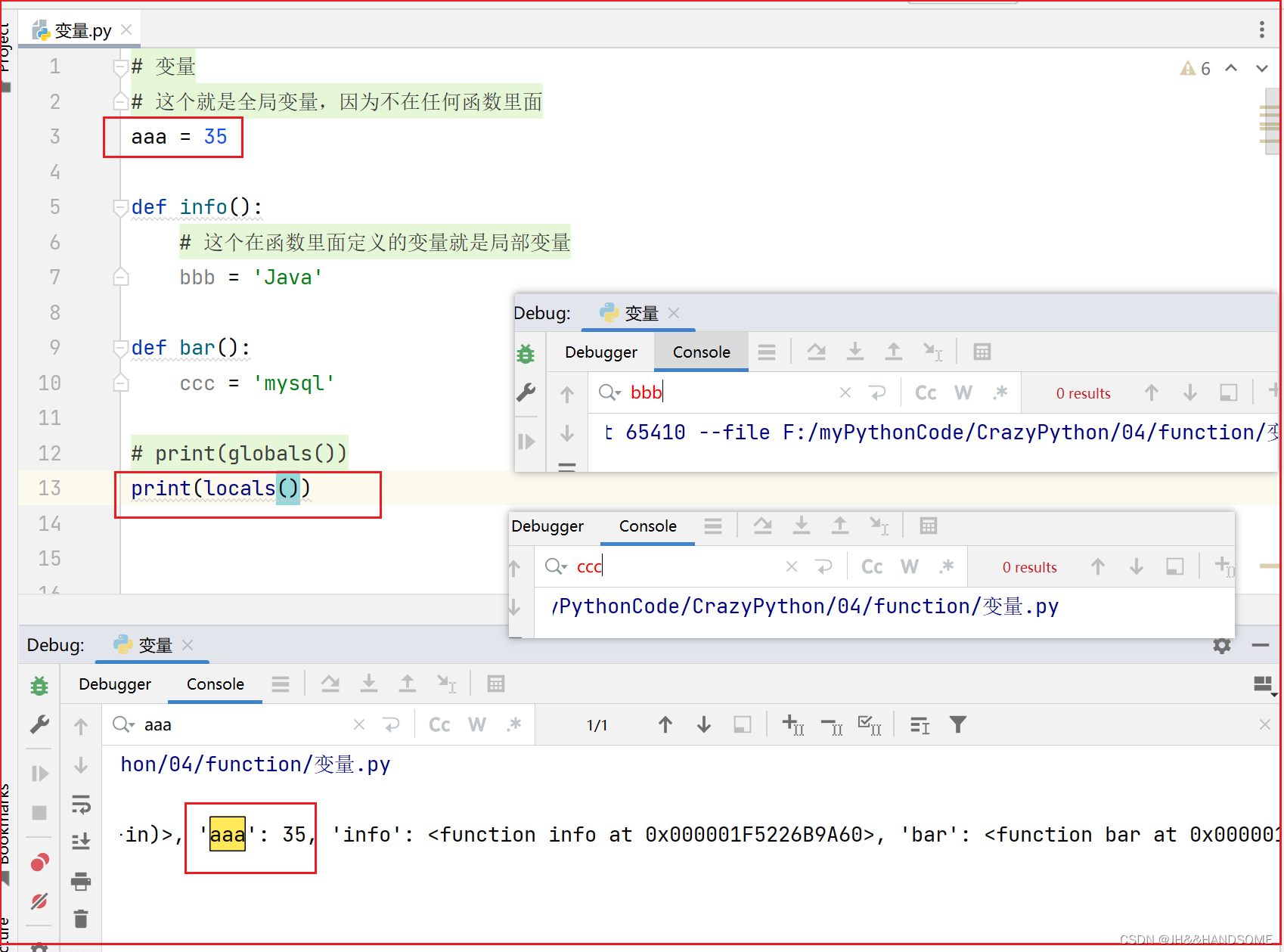The width and height of the screenshot is (1284, 952).
Task: Toggle Words option in the aaa search bar
Action: (x=477, y=725)
